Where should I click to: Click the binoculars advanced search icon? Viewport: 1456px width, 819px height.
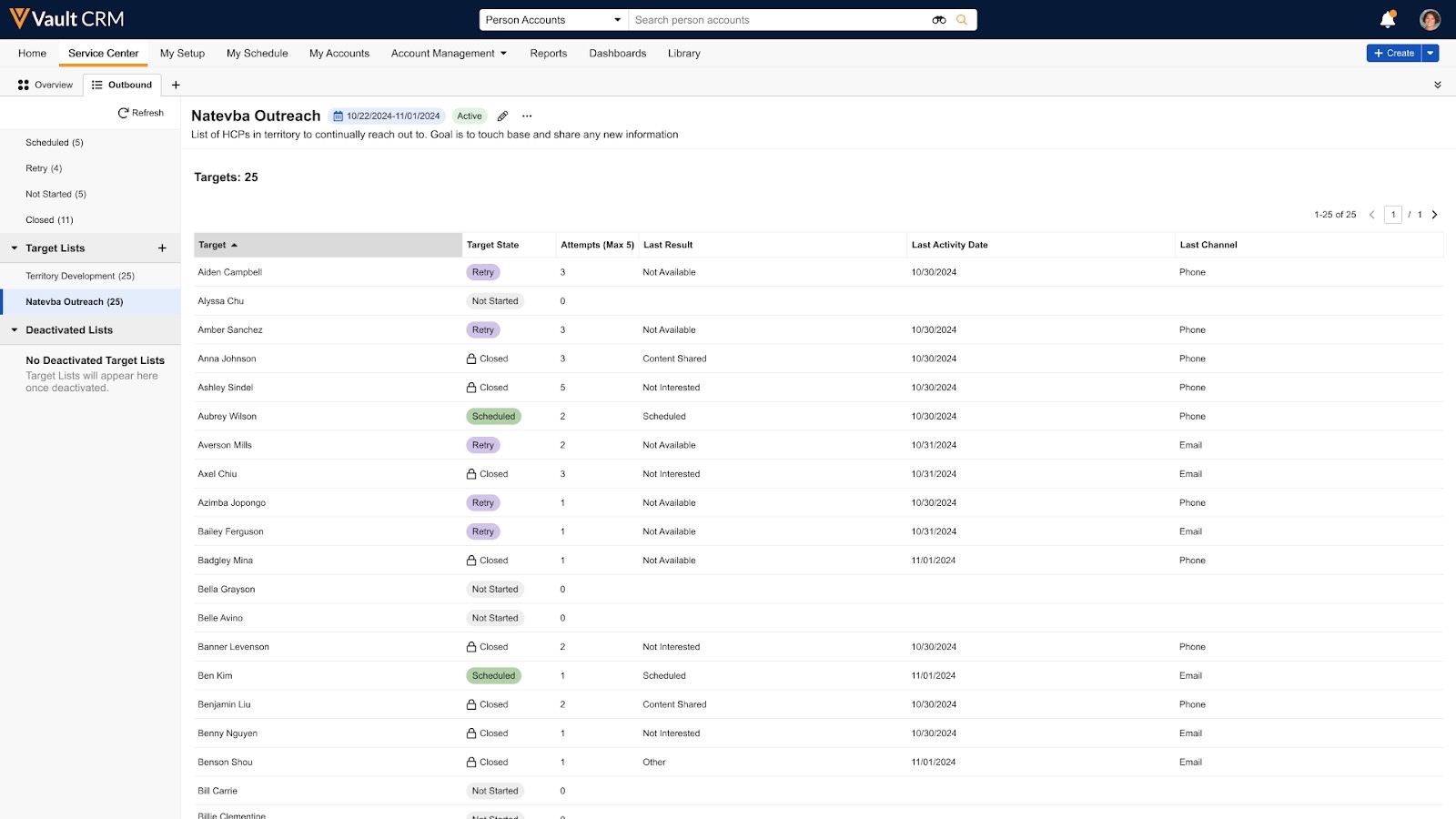click(x=938, y=20)
